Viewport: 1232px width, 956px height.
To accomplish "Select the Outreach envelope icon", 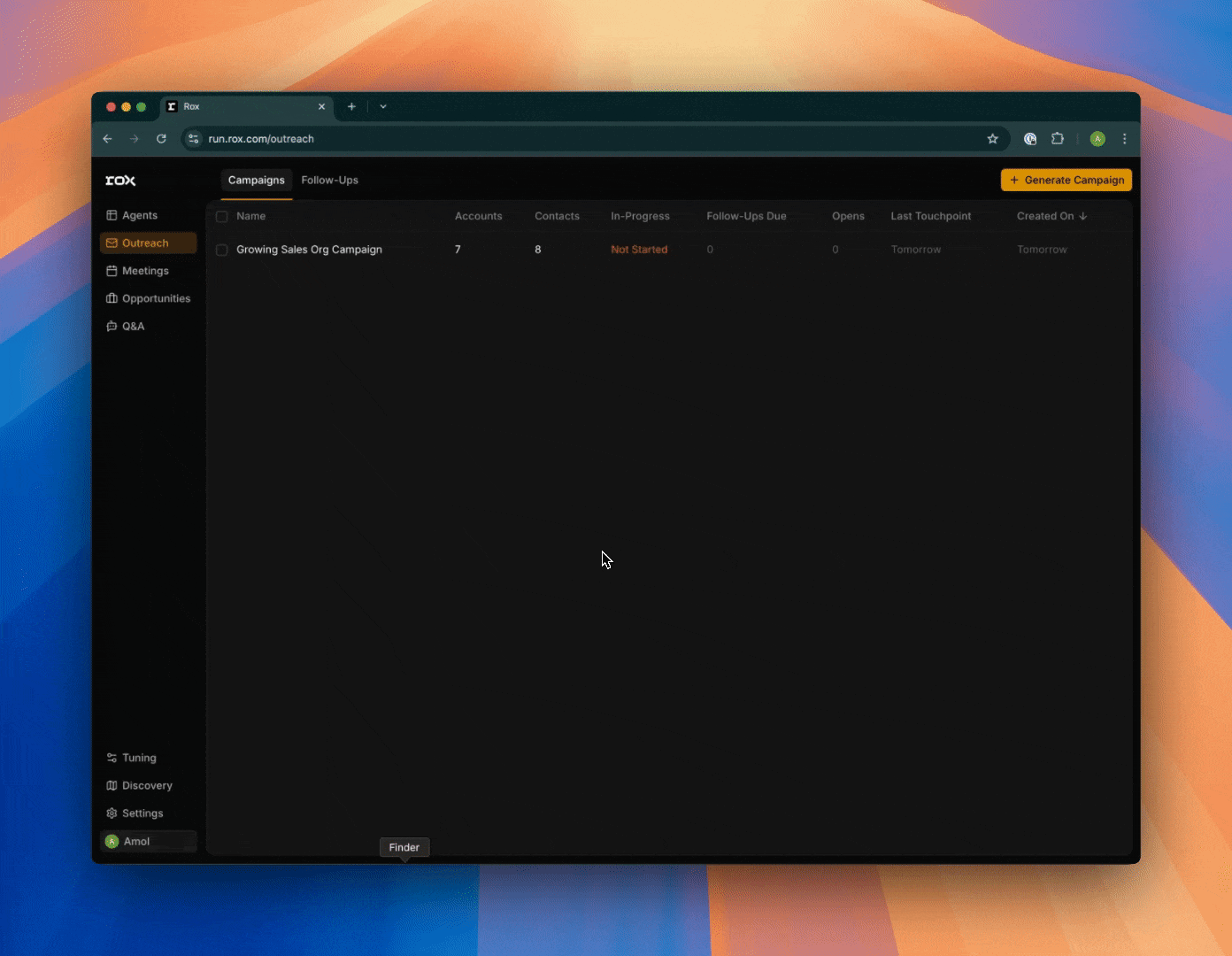I will 112,243.
